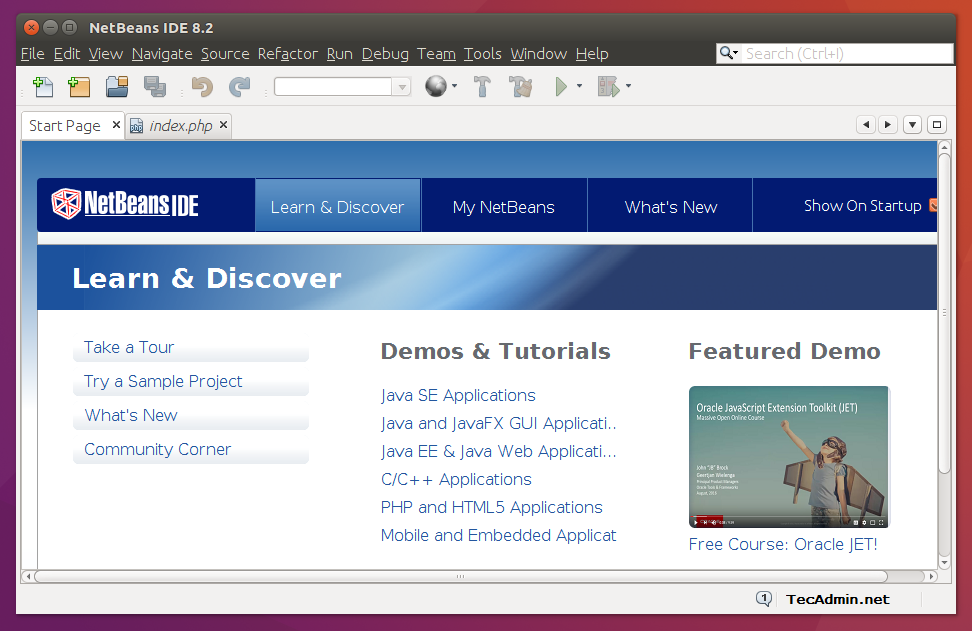Open Java EE & Java Web Applications link
Screen dimensions: 972x631
click(498, 451)
